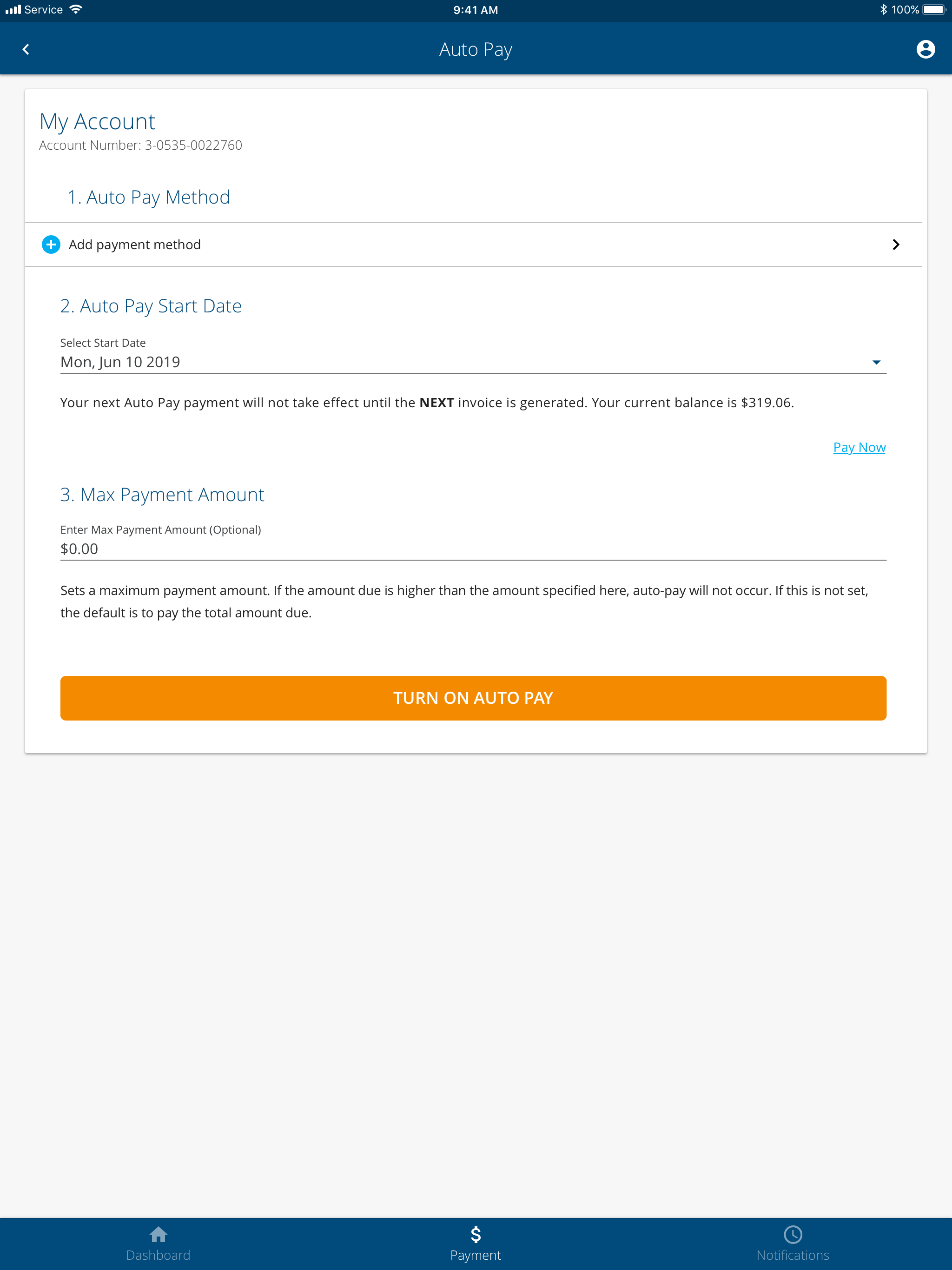
Task: Tap the back arrow in header
Action: [26, 49]
